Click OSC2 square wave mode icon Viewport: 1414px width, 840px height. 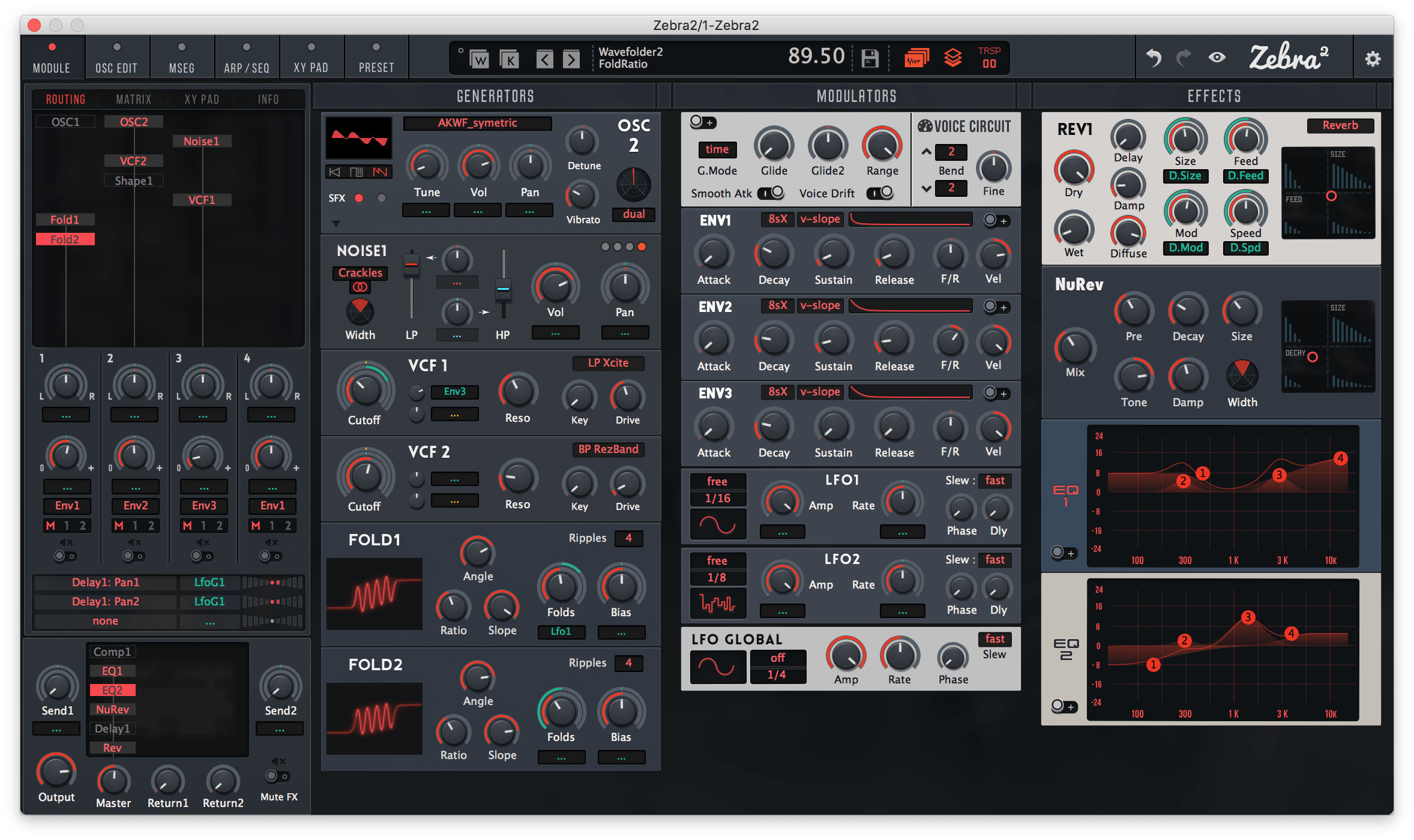357,172
